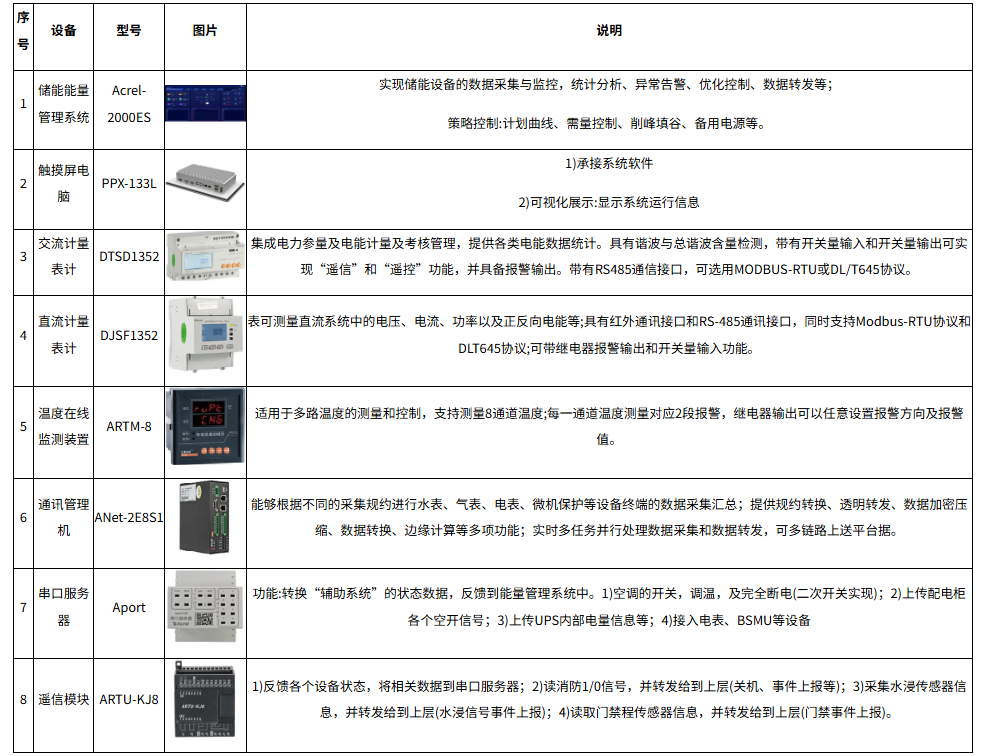
Task: Select serial number 6 in the 序号 column
Action: tap(23, 518)
